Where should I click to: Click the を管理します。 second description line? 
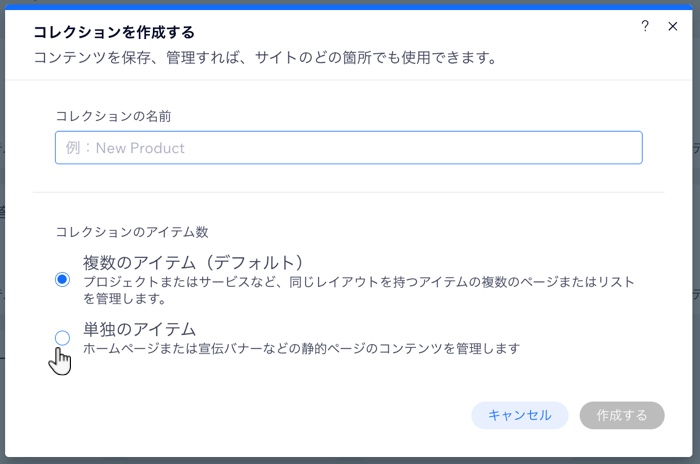tap(125, 298)
